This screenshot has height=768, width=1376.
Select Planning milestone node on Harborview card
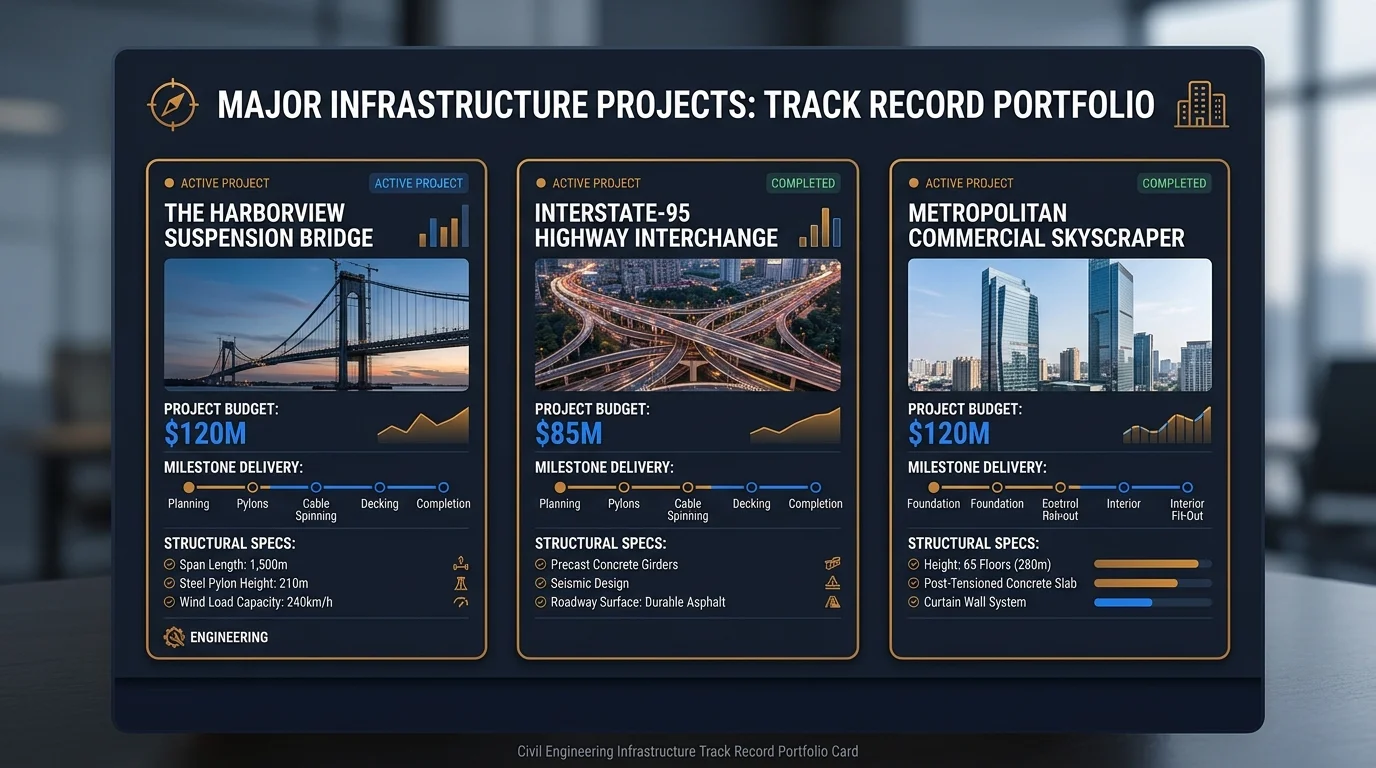tap(189, 487)
